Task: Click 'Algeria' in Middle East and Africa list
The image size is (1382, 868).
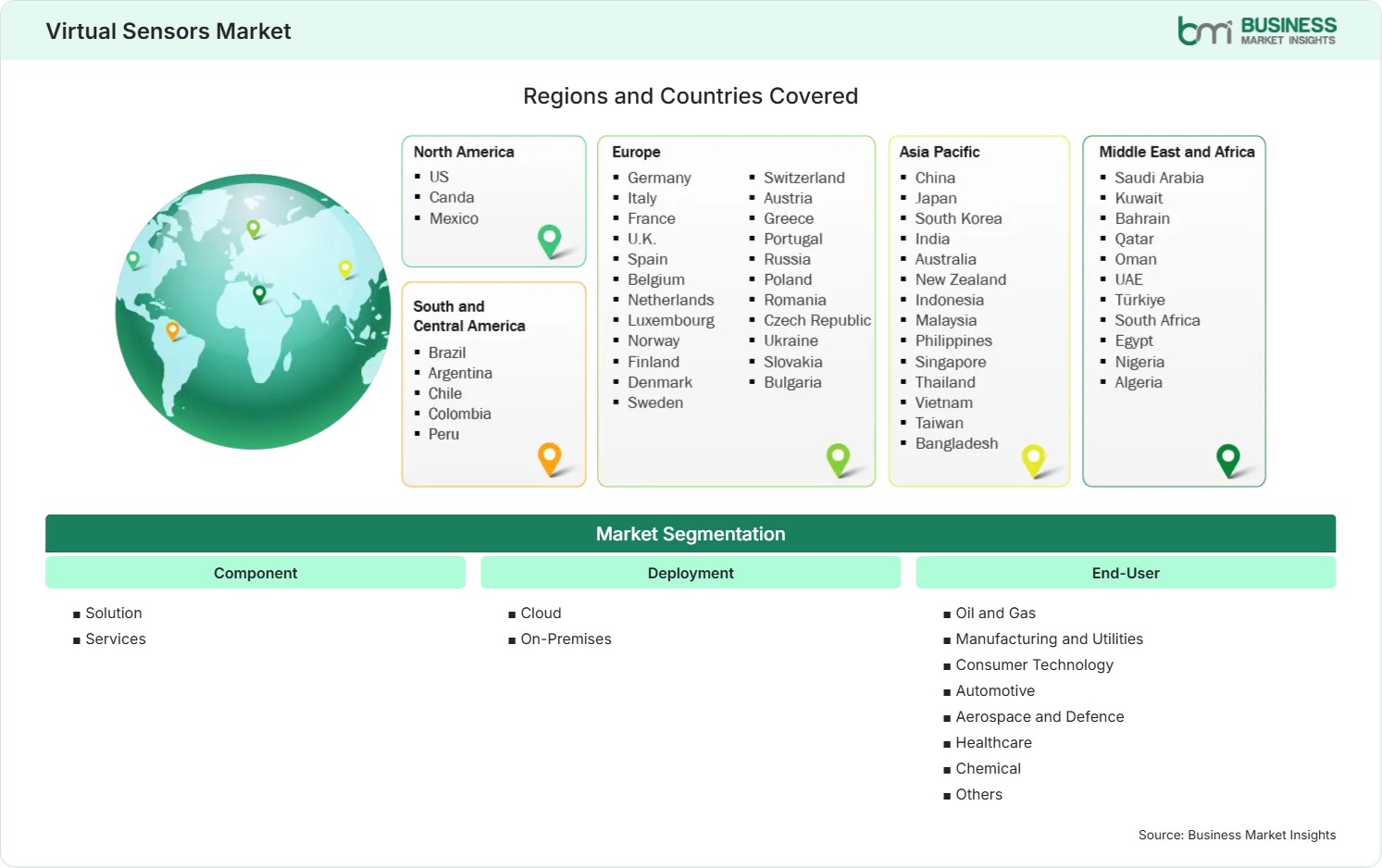Action: point(1139,382)
